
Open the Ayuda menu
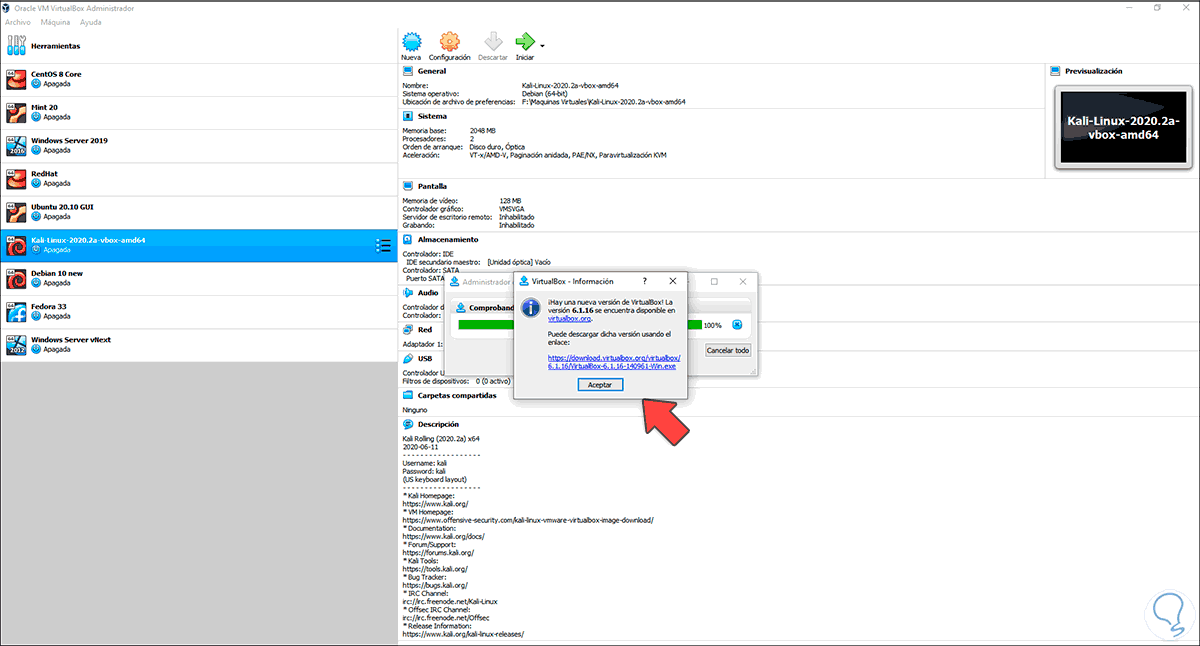(x=90, y=21)
